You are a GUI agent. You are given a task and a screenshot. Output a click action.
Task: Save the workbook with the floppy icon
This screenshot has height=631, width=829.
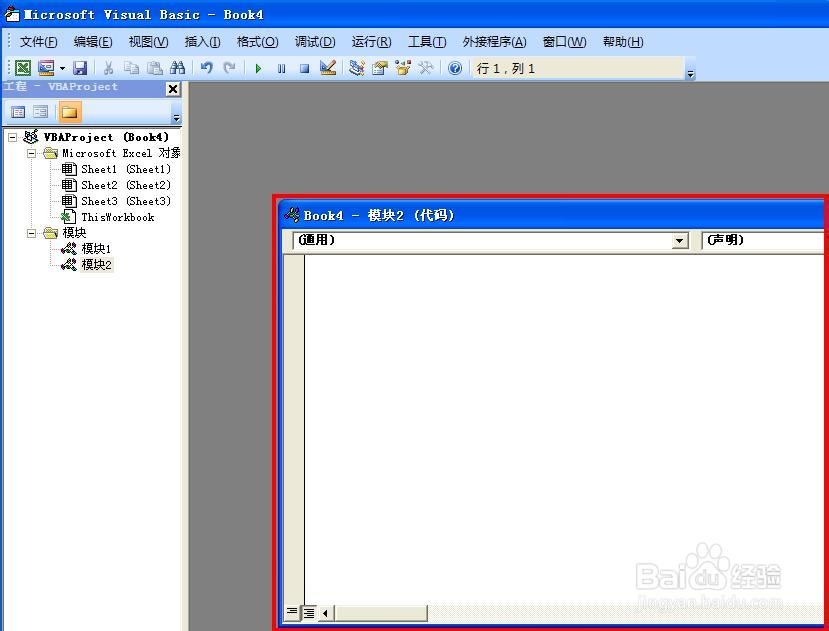click(80, 68)
